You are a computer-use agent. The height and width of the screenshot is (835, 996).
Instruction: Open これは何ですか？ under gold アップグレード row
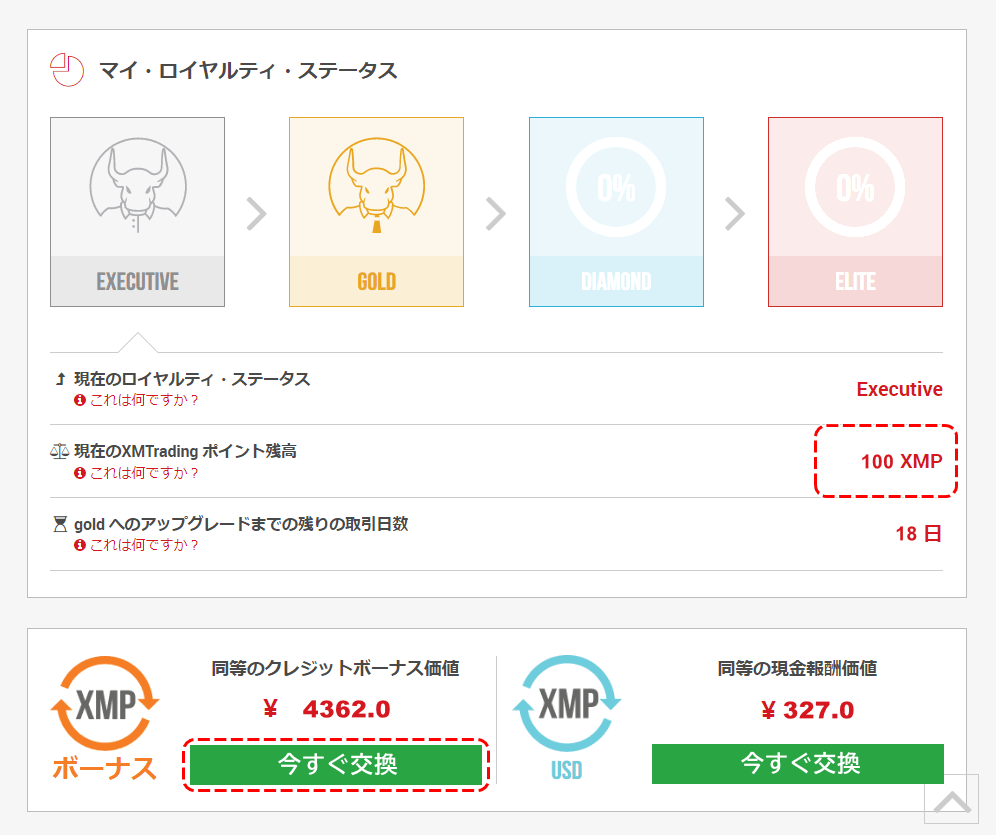click(145, 545)
